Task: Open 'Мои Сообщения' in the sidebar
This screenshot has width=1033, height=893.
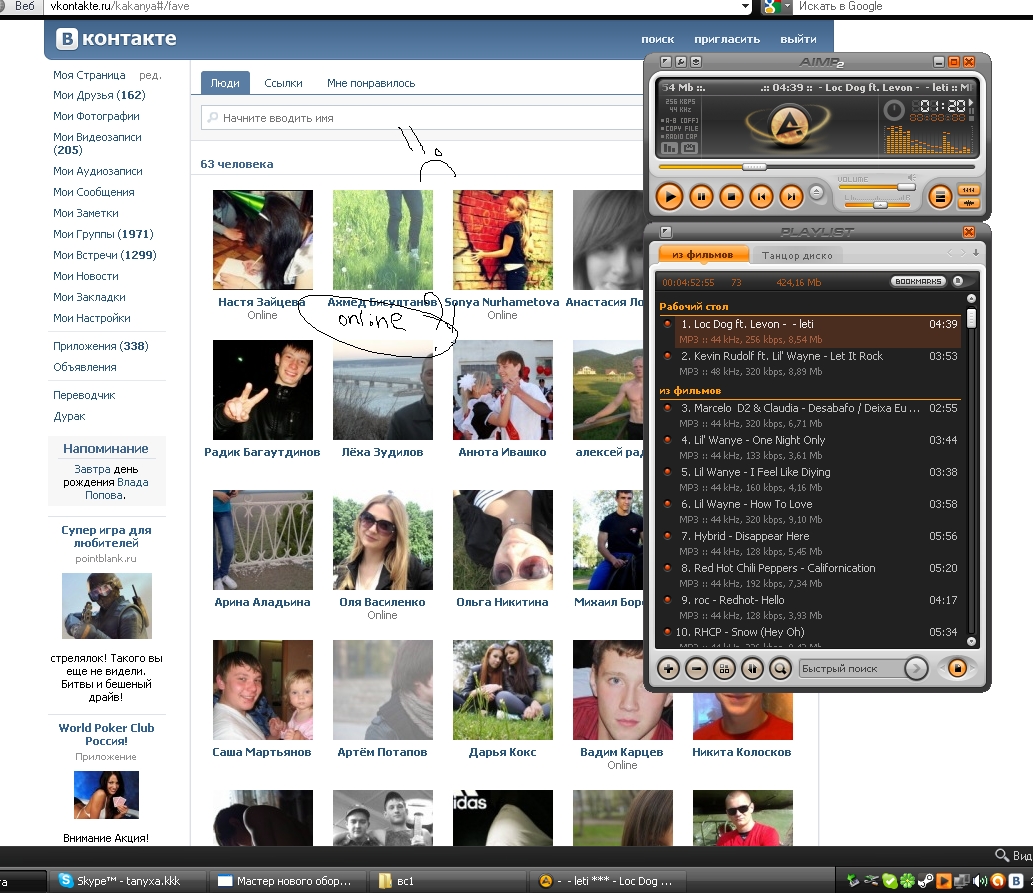Action: click(94, 192)
